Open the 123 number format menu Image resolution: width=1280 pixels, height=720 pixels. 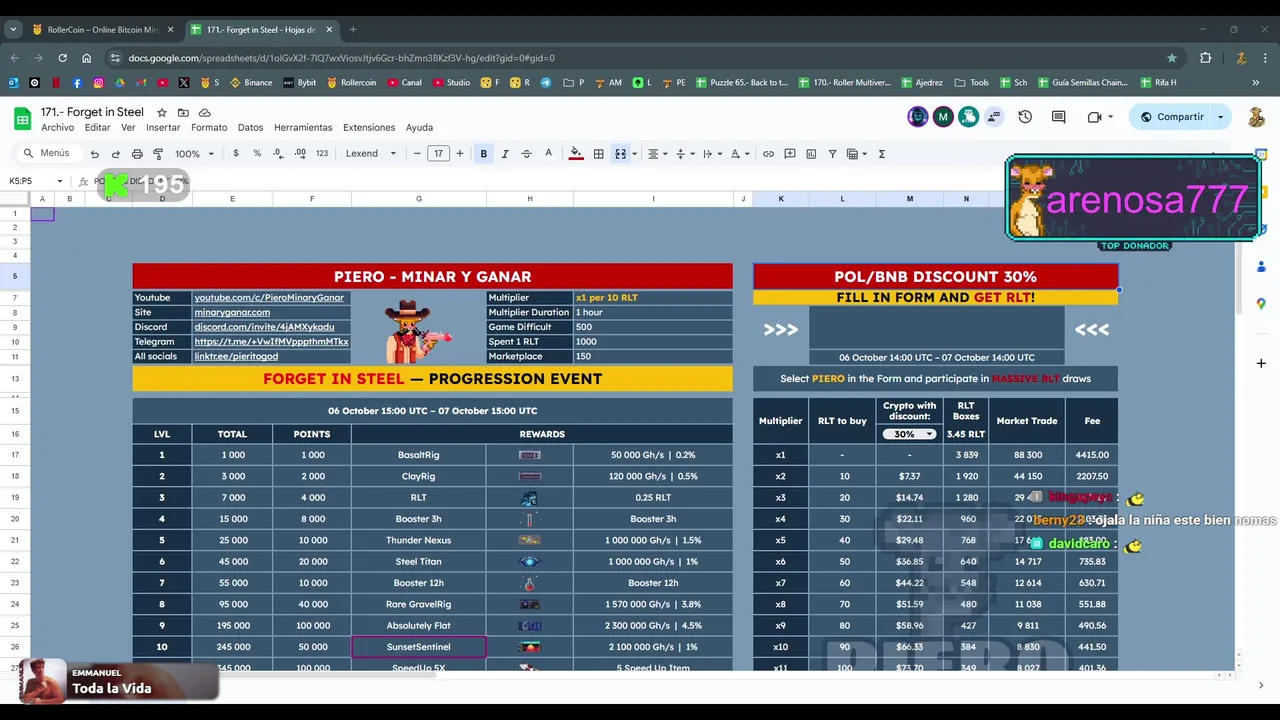[322, 154]
